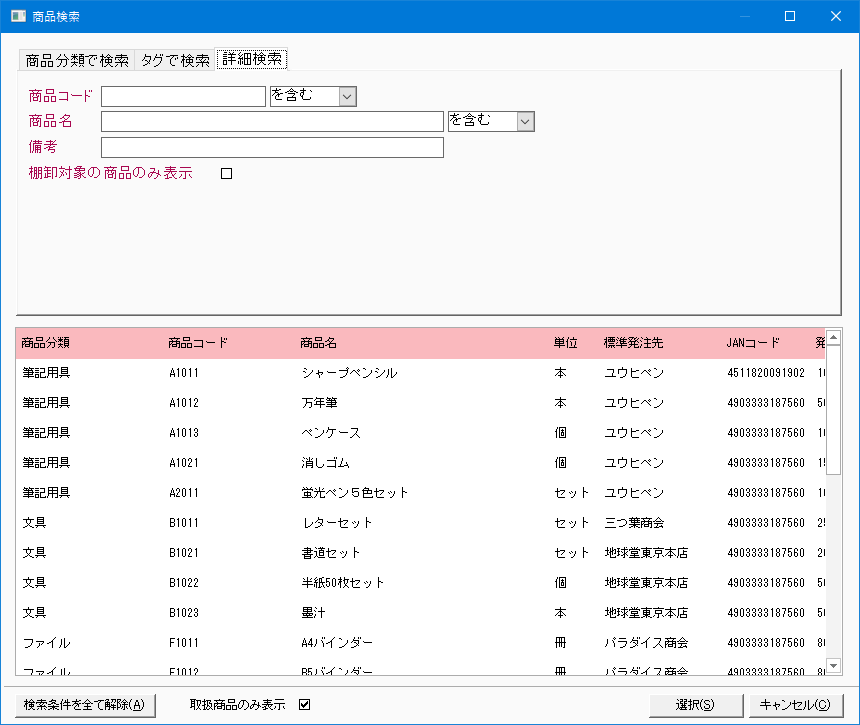Click into the 備考 text box
The width and height of the screenshot is (860, 725).
click(x=272, y=148)
